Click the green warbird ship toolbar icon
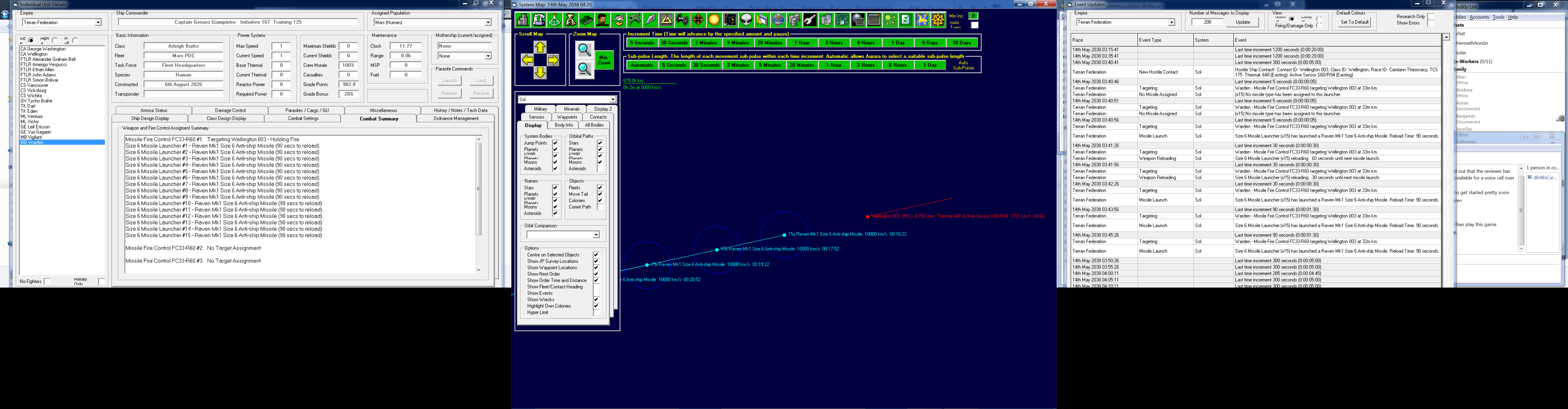Image resolution: width=1568 pixels, height=409 pixels. pyautogui.click(x=634, y=20)
